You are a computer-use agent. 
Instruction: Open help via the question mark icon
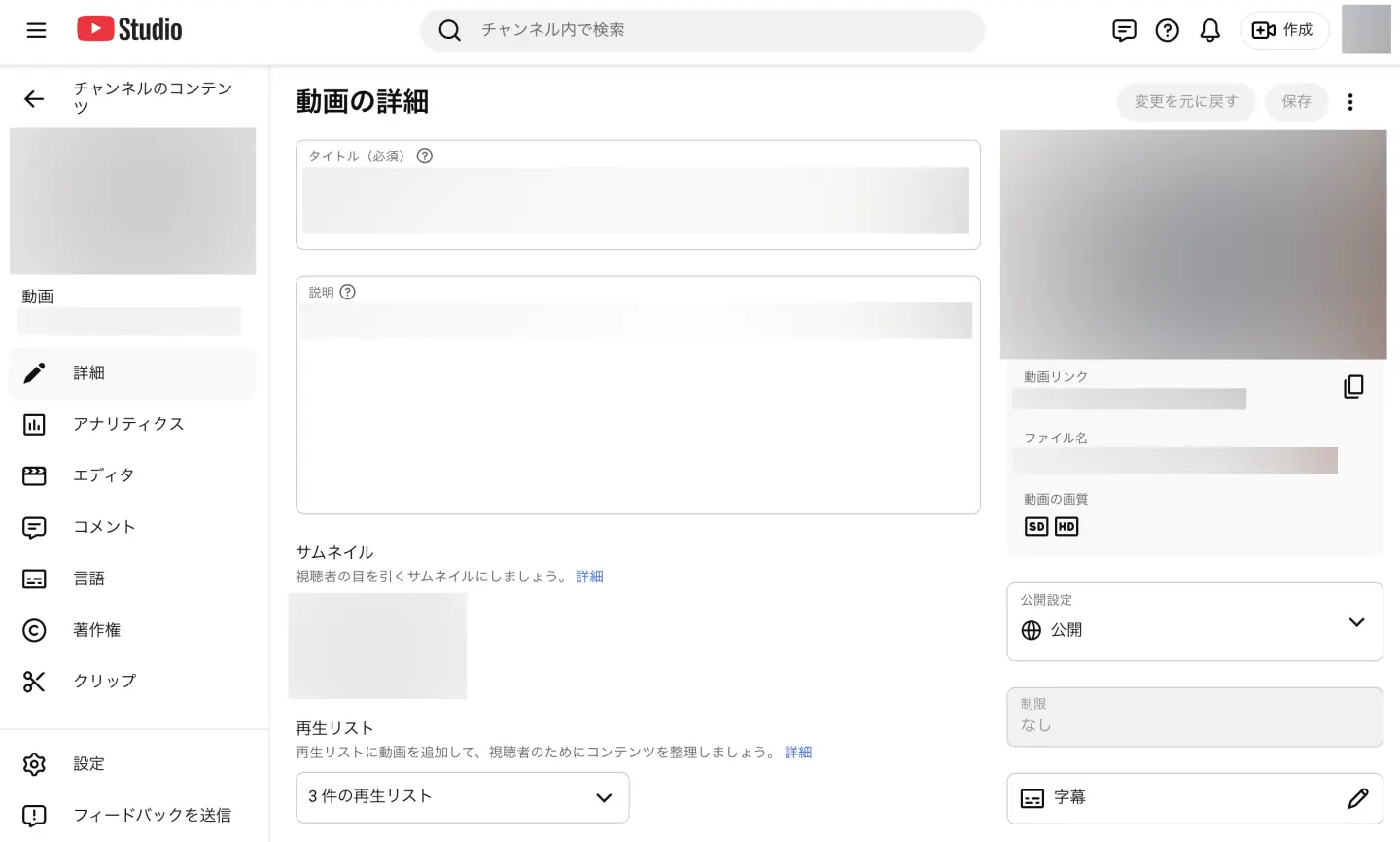[1167, 30]
